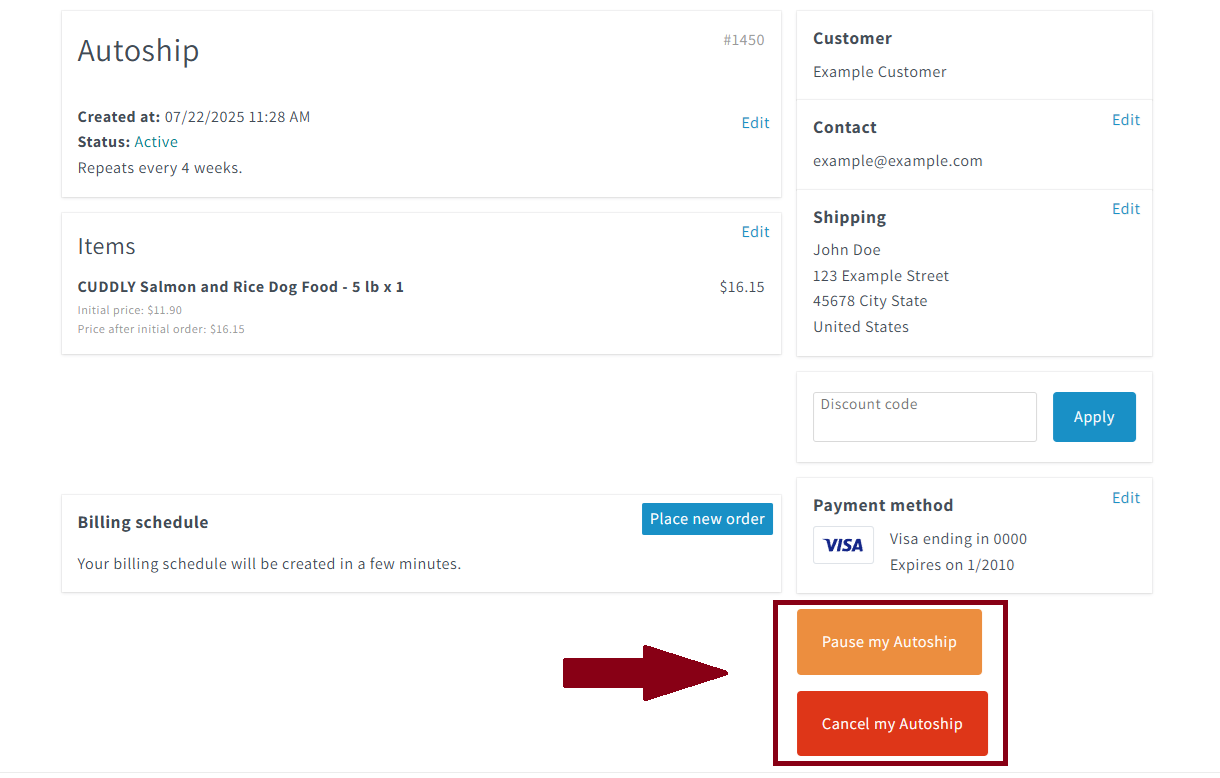Apply the discount code
Screen dimensions: 1220x778
[1094, 417]
